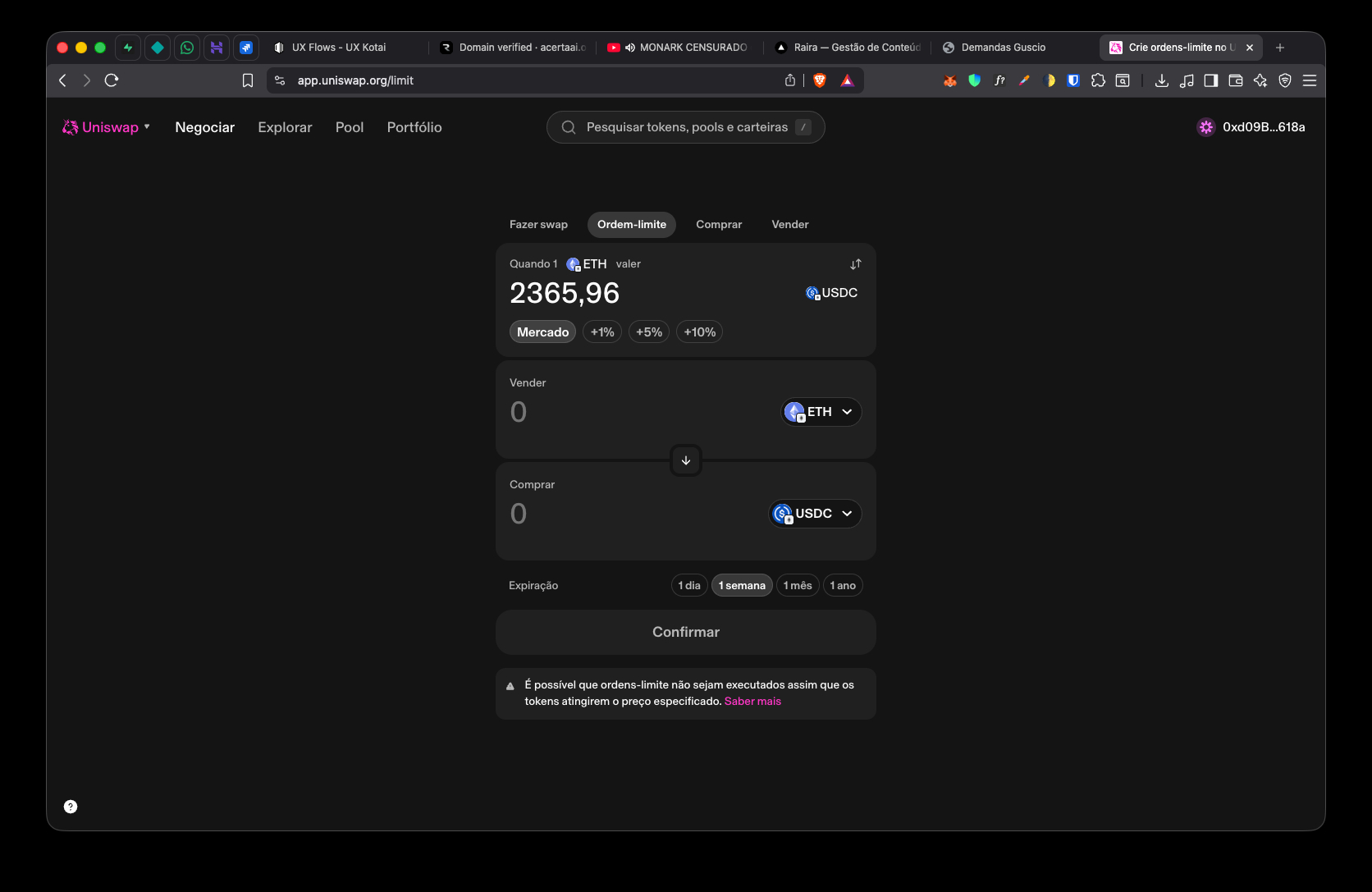This screenshot has width=1372, height=892.
Task: Open the pinned green lightning bolt tab
Action: click(128, 48)
